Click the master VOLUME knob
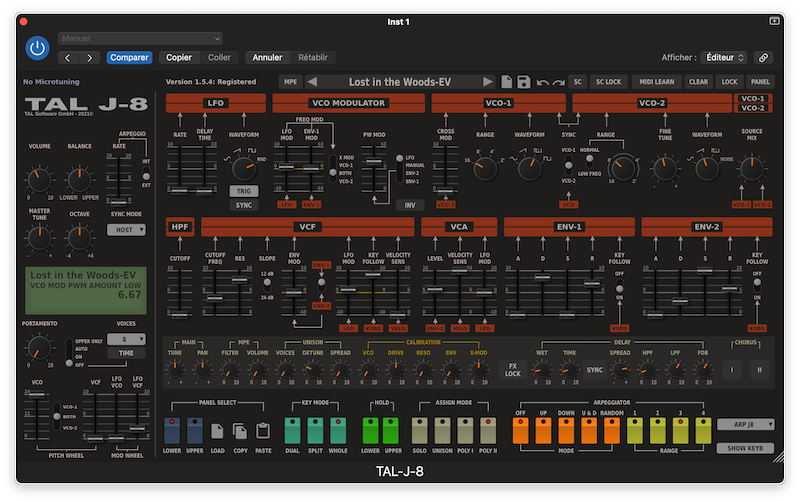 [x=39, y=180]
